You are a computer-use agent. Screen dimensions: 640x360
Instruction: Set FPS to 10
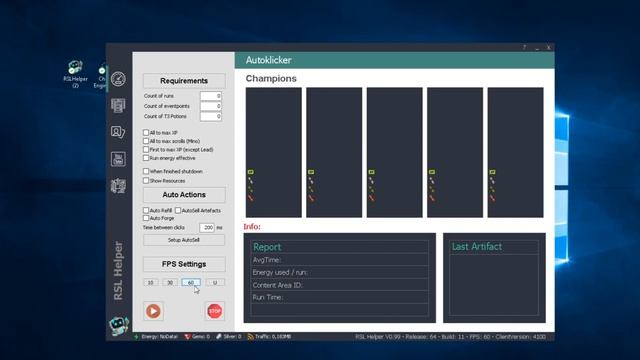(151, 282)
